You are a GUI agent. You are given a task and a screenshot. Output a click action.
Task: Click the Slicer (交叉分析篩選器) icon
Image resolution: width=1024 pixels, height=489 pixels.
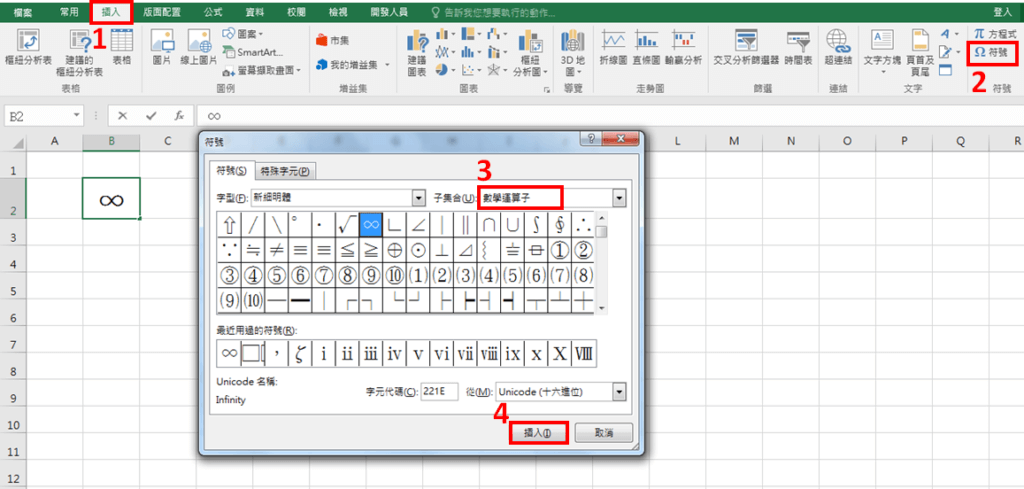tap(745, 45)
